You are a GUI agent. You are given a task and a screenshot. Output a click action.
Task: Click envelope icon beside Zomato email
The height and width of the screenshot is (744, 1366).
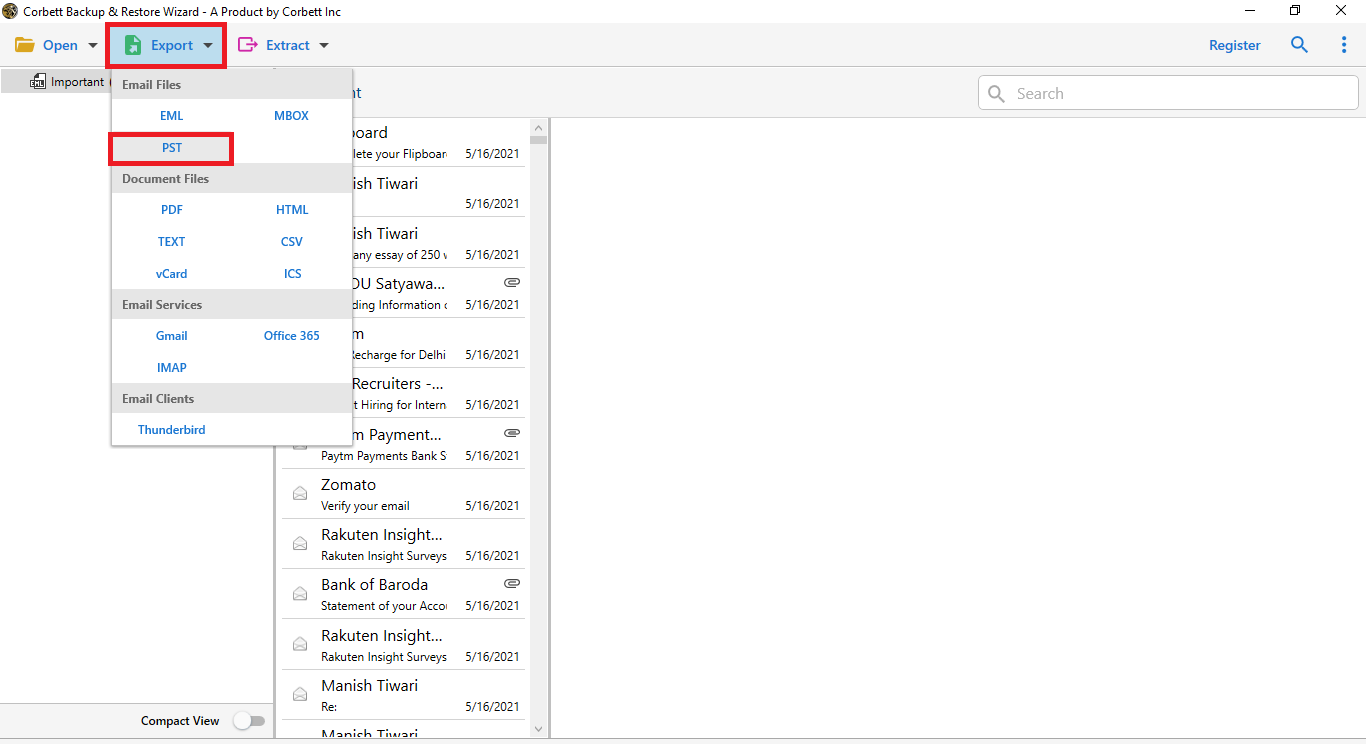pyautogui.click(x=299, y=493)
